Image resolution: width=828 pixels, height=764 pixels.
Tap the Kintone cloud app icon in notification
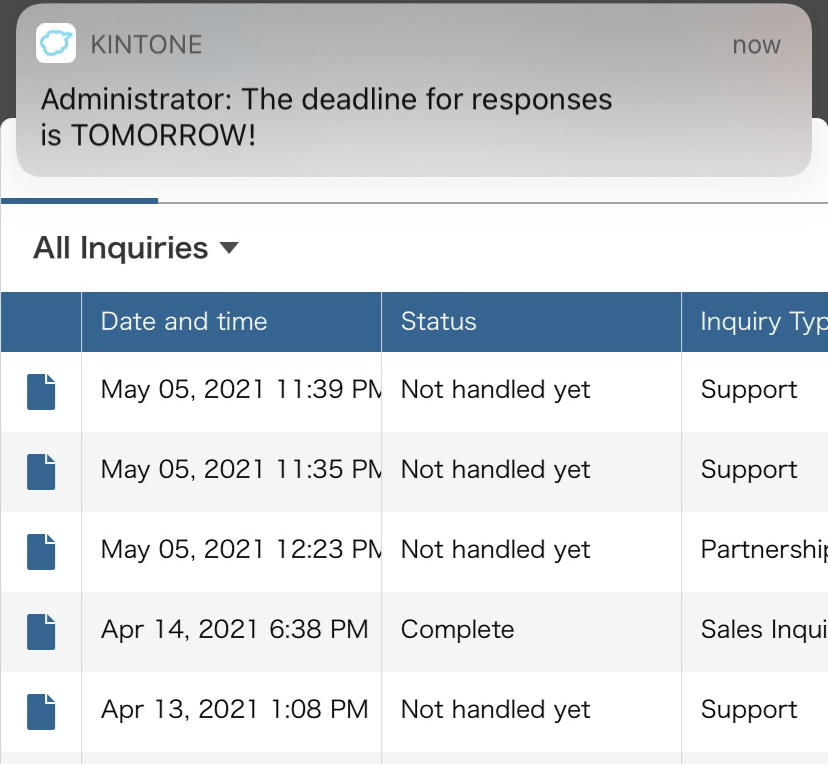[56, 44]
